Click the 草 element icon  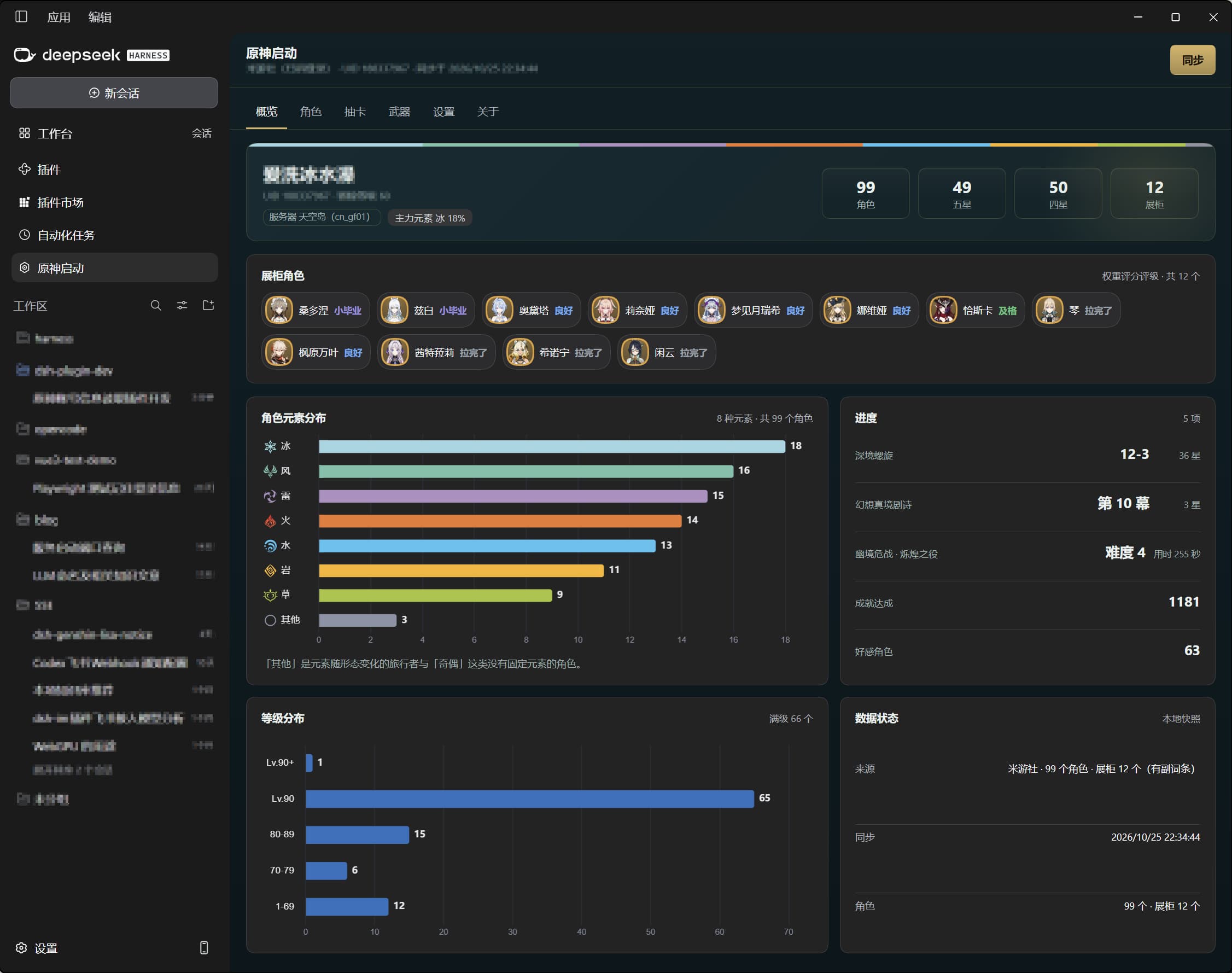point(270,595)
